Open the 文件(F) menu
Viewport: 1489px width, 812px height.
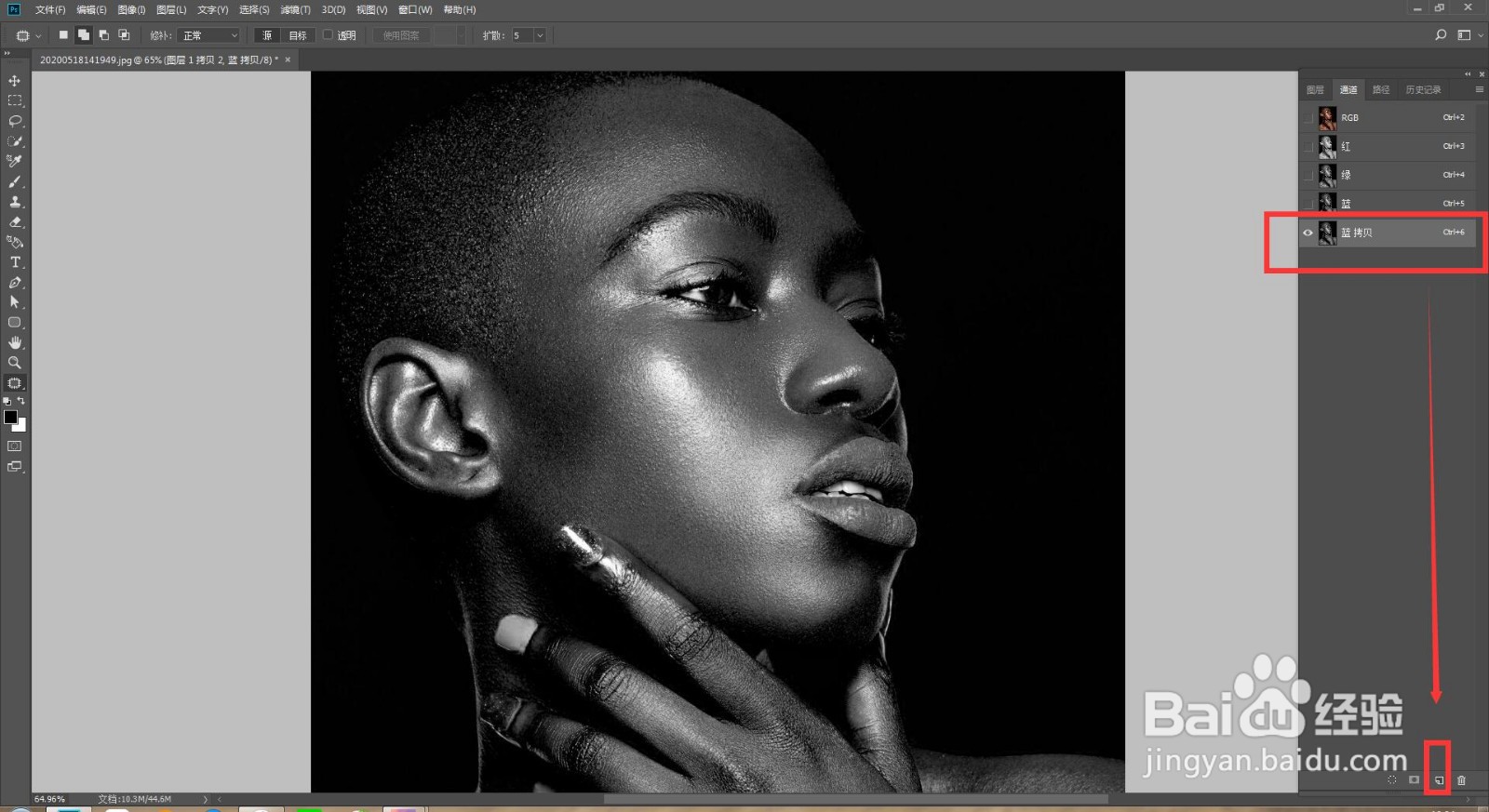coord(50,9)
